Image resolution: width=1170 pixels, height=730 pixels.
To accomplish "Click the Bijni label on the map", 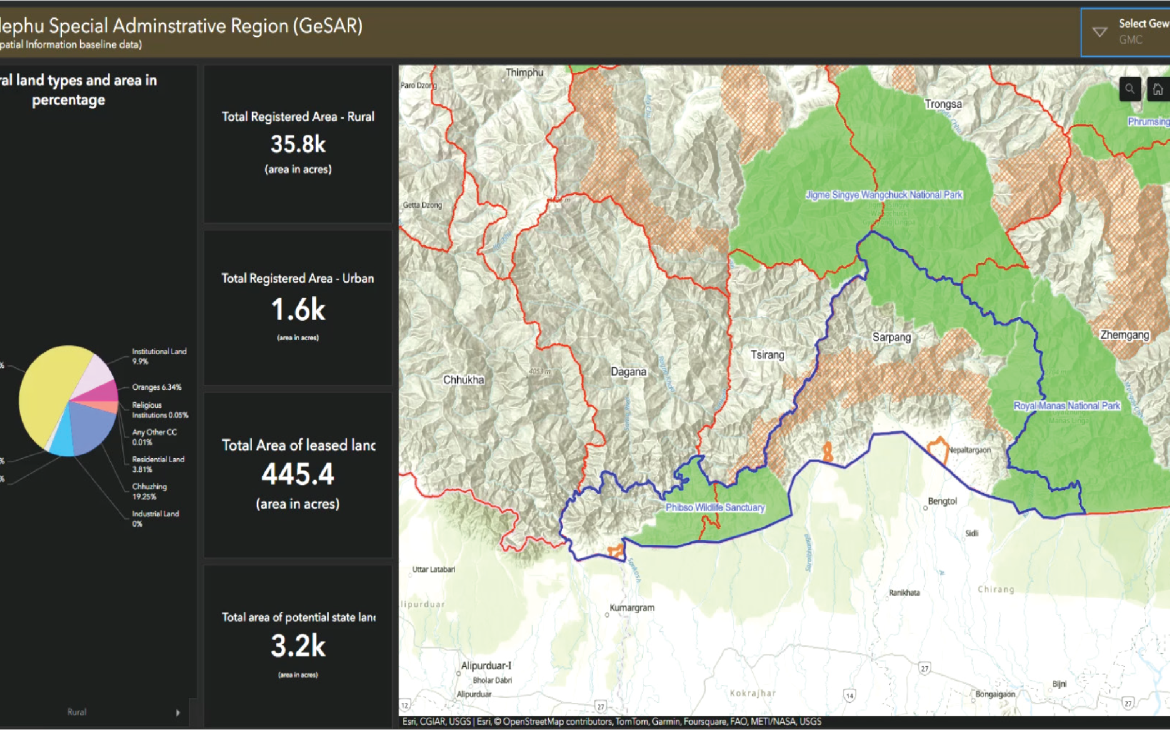I will click(x=1059, y=684).
